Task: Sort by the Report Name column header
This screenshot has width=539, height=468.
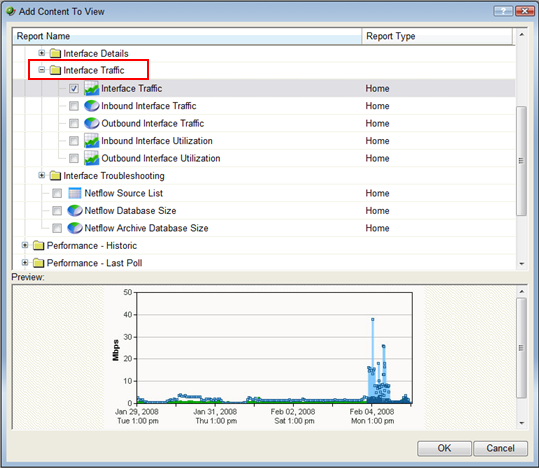Action: [187, 36]
